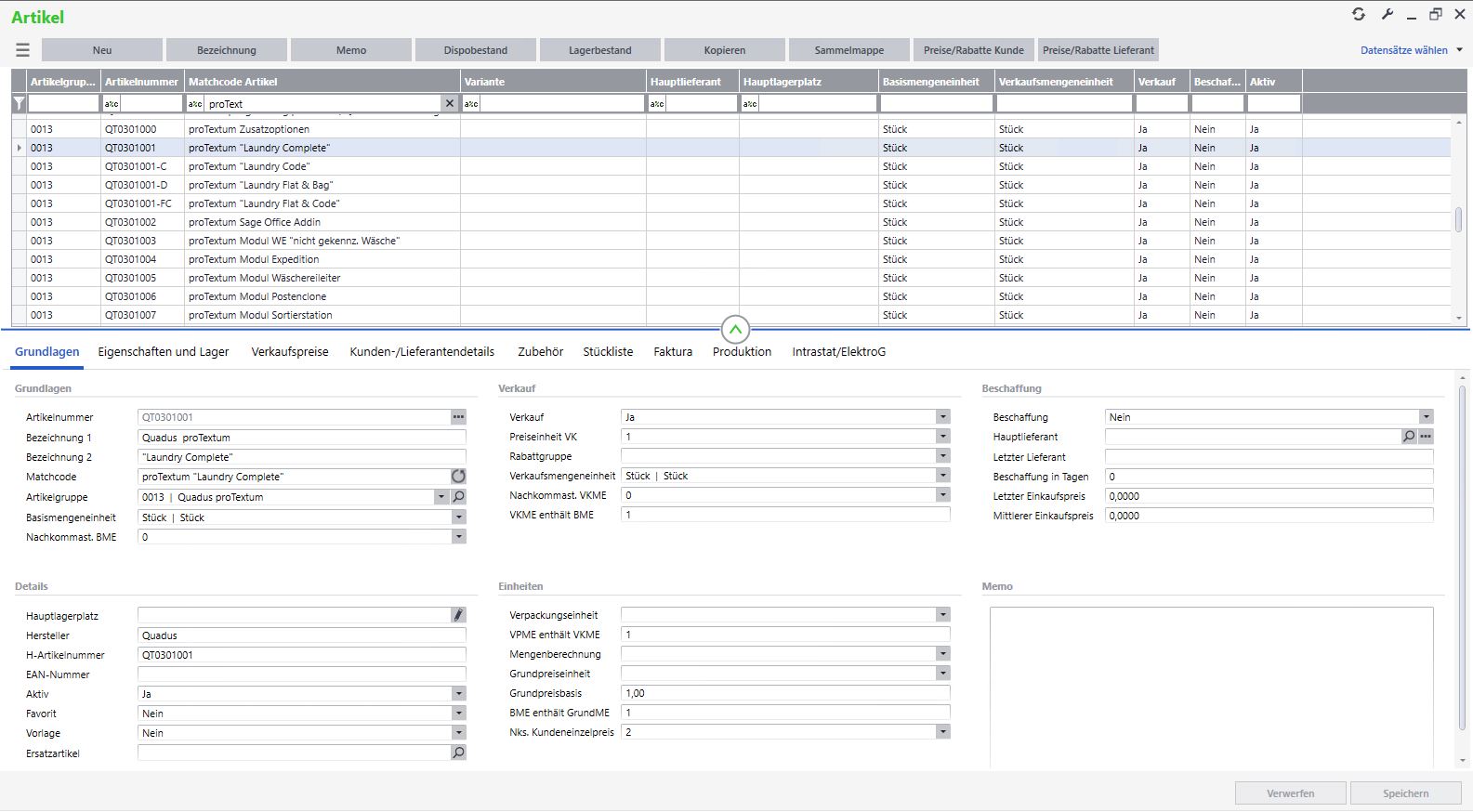Click the detail panel vertical scrollbar
This screenshot has height=812, width=1473.
[1461, 557]
